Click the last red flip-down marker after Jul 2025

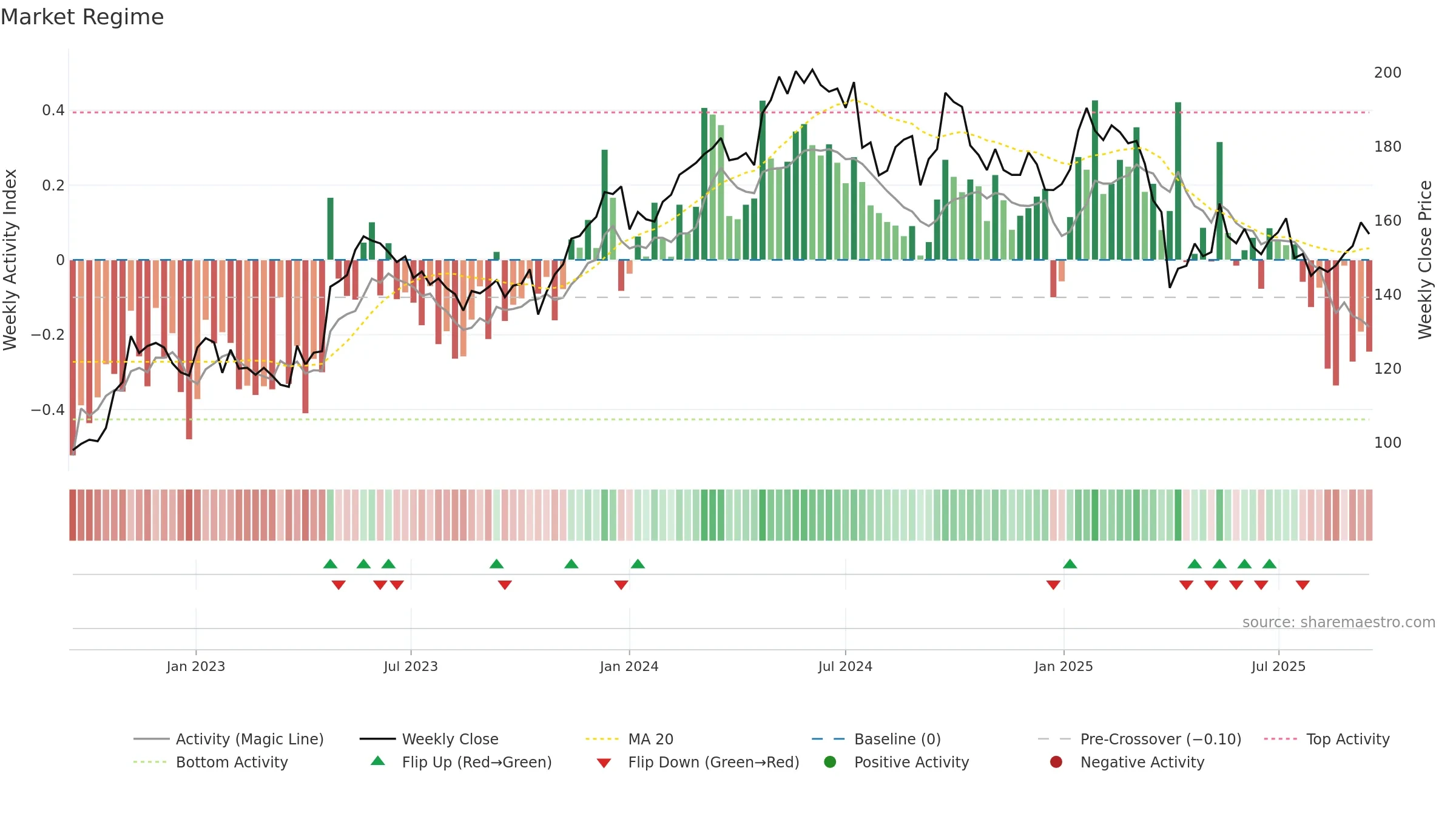click(1303, 585)
